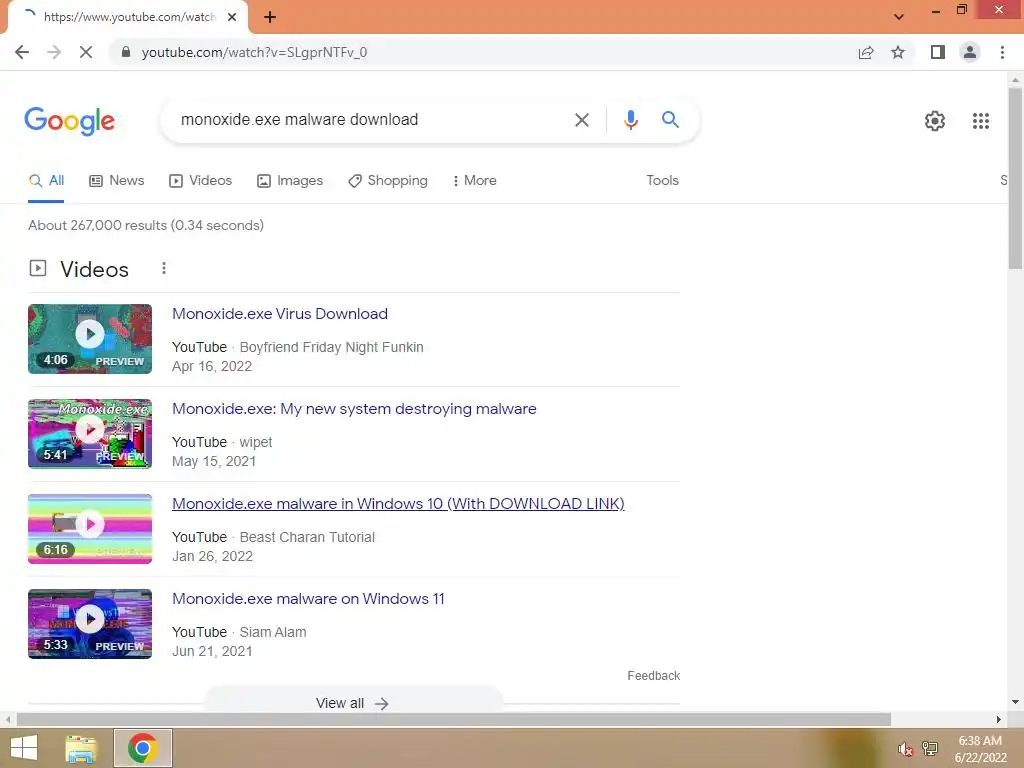This screenshot has height=768, width=1024.
Task: Click the scrollbar down arrow
Action: click(x=1015, y=701)
